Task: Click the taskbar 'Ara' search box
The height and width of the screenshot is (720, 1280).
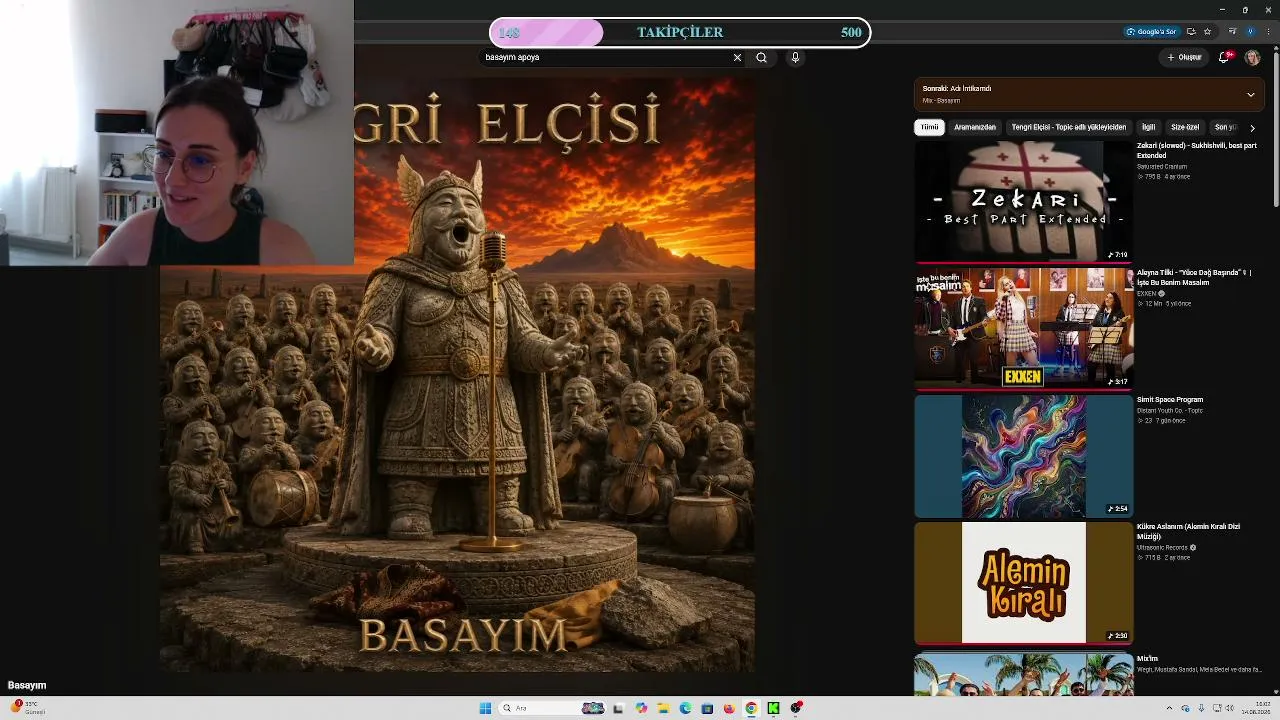Action: point(554,708)
